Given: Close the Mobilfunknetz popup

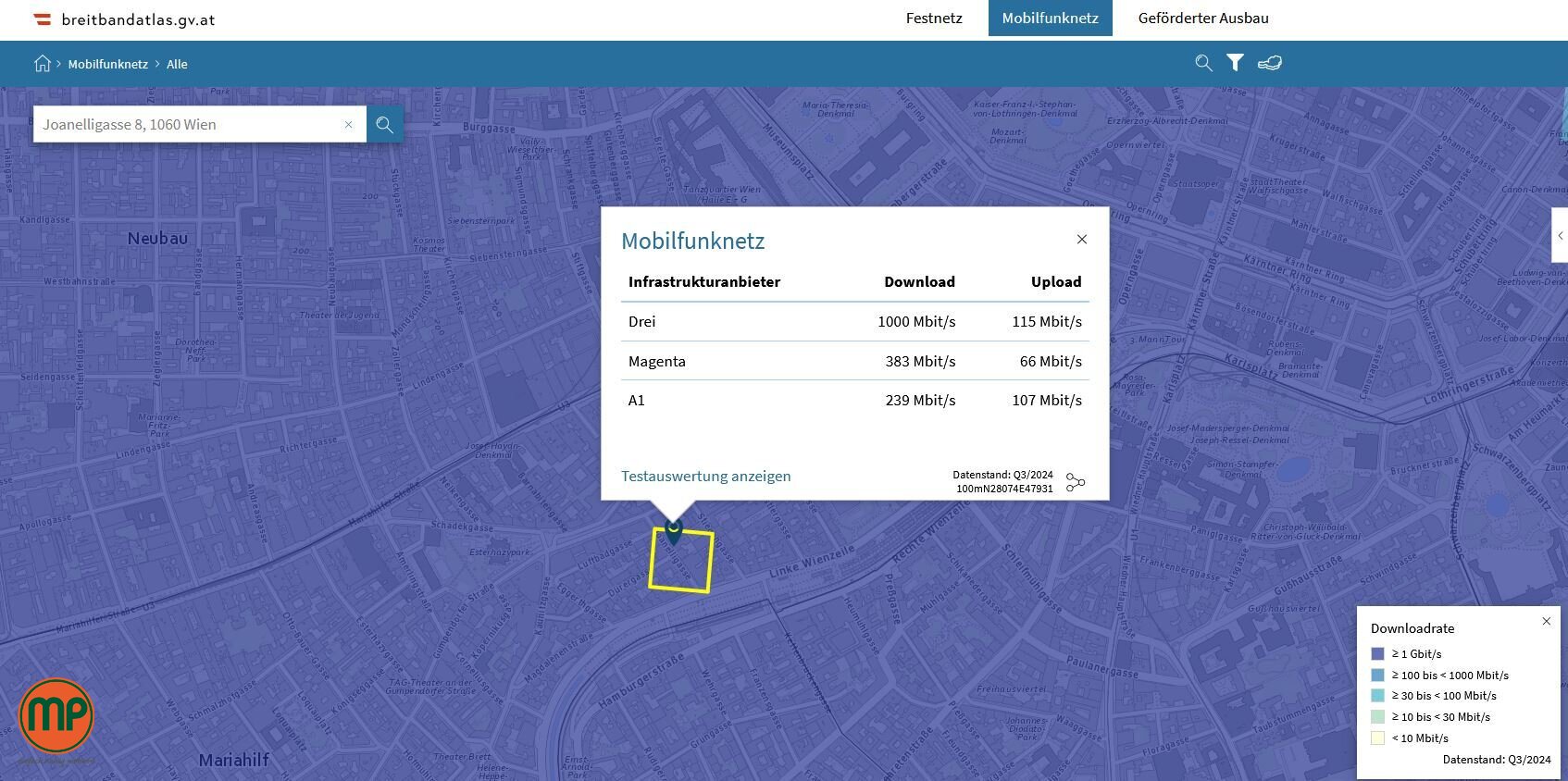Looking at the screenshot, I should 1082,240.
